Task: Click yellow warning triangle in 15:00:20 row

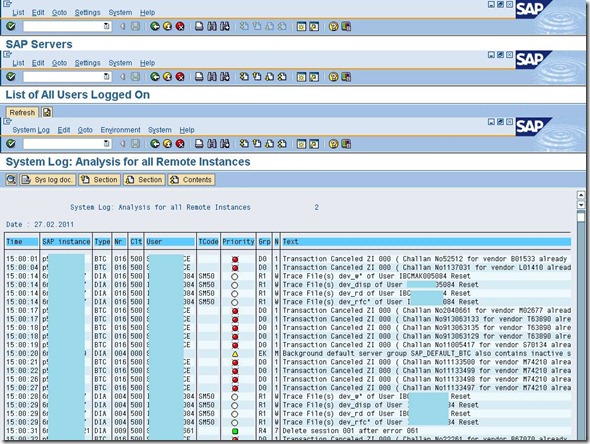Action: point(235,354)
